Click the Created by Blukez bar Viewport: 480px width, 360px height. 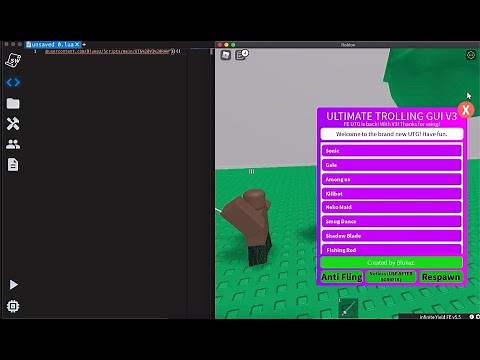click(x=391, y=263)
